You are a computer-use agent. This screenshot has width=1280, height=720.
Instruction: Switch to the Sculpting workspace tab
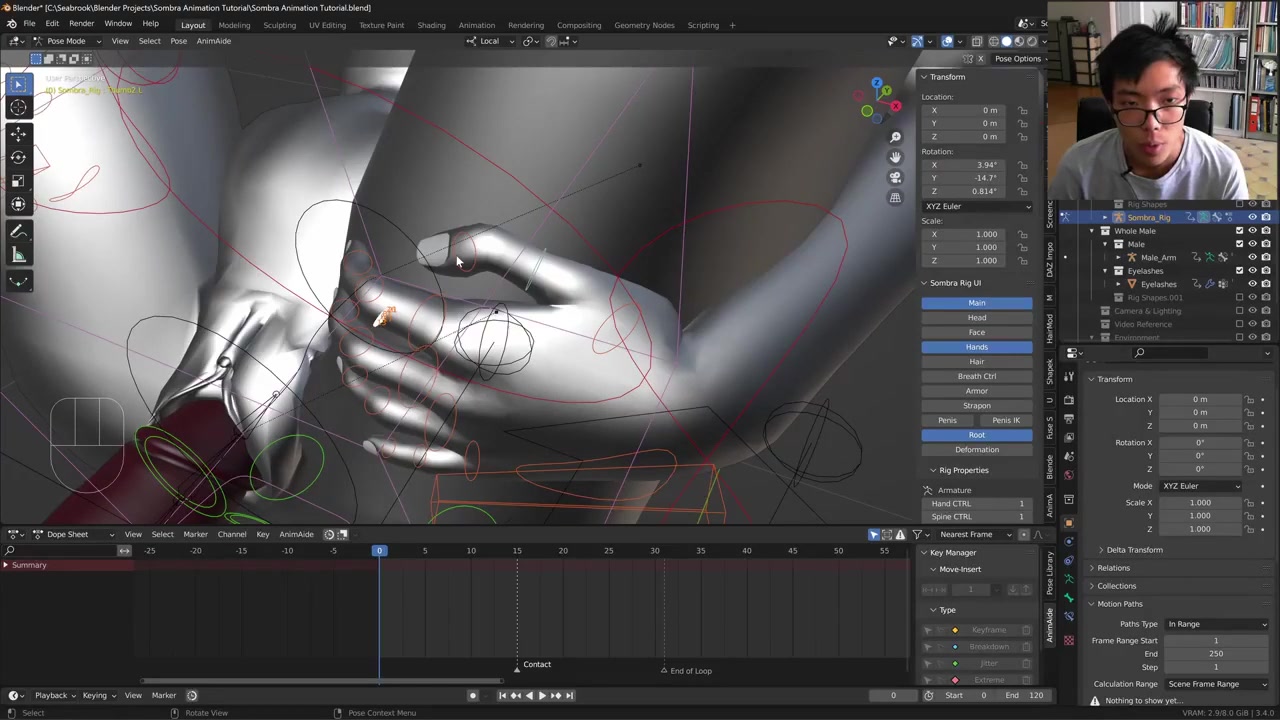click(279, 25)
